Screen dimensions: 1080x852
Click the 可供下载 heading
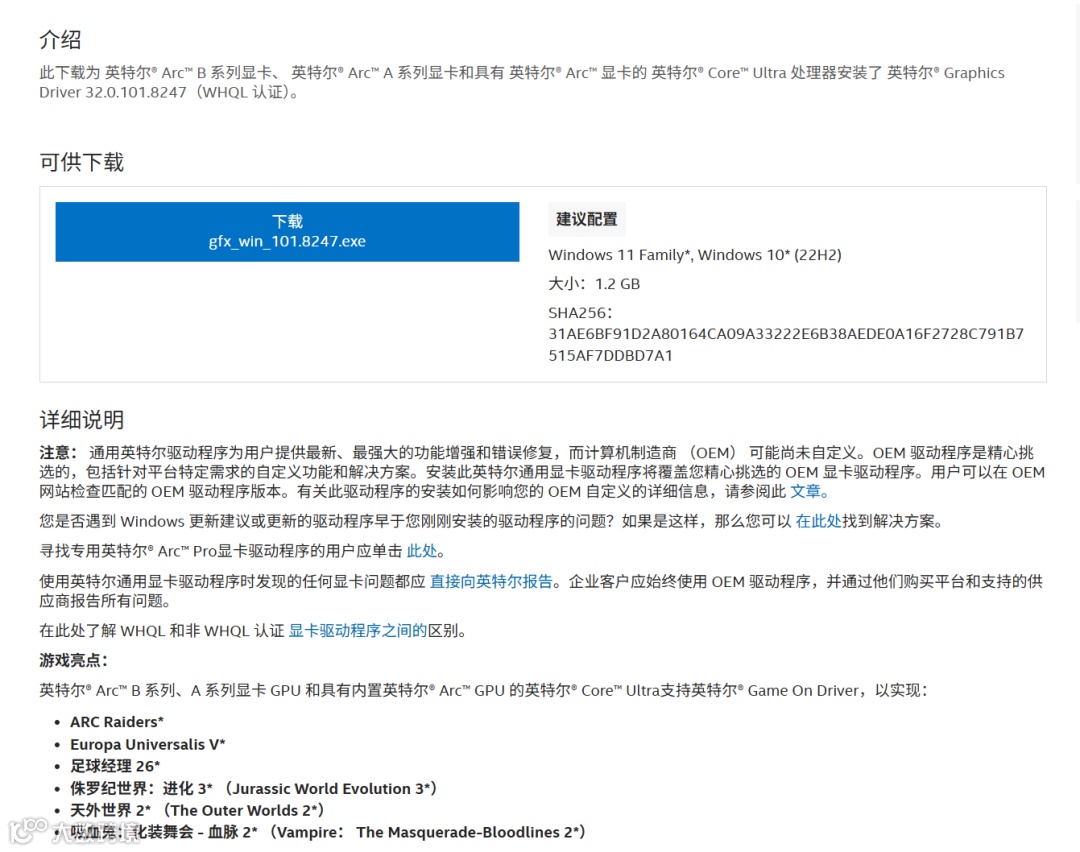coord(81,163)
